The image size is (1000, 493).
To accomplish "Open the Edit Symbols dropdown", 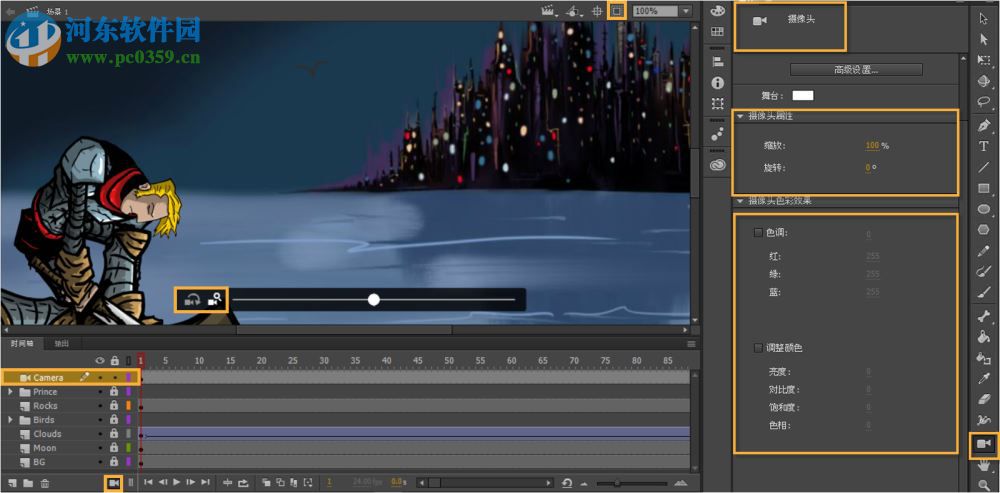I will [x=574, y=11].
